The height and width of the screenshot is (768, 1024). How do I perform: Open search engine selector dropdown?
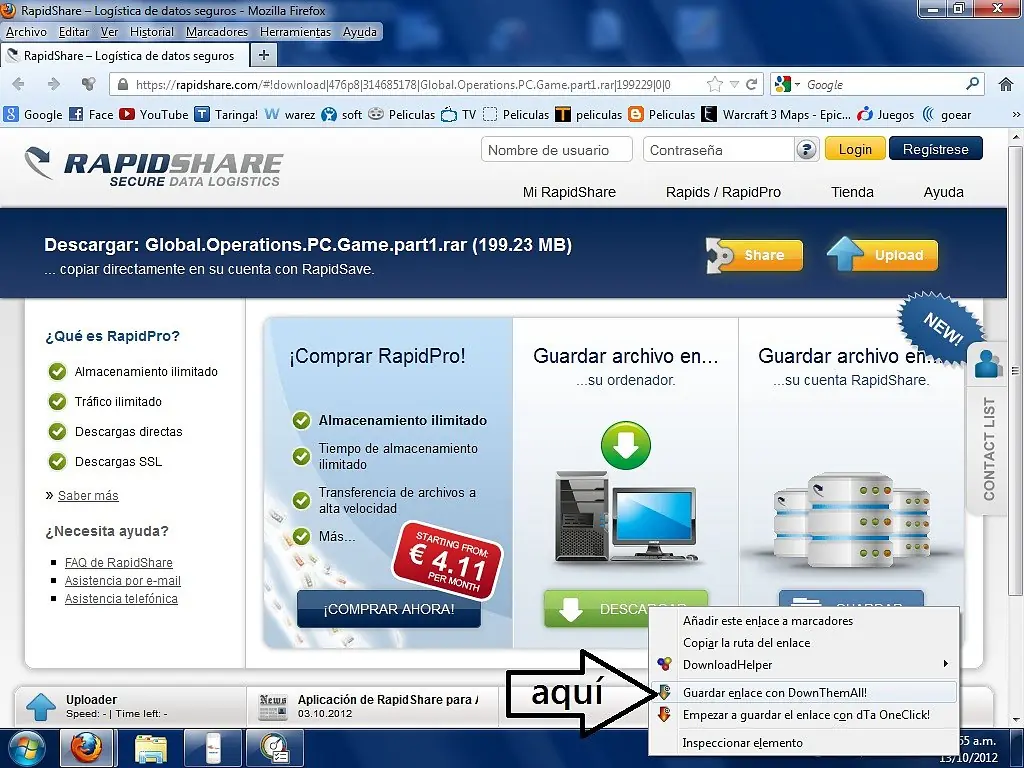tap(786, 84)
